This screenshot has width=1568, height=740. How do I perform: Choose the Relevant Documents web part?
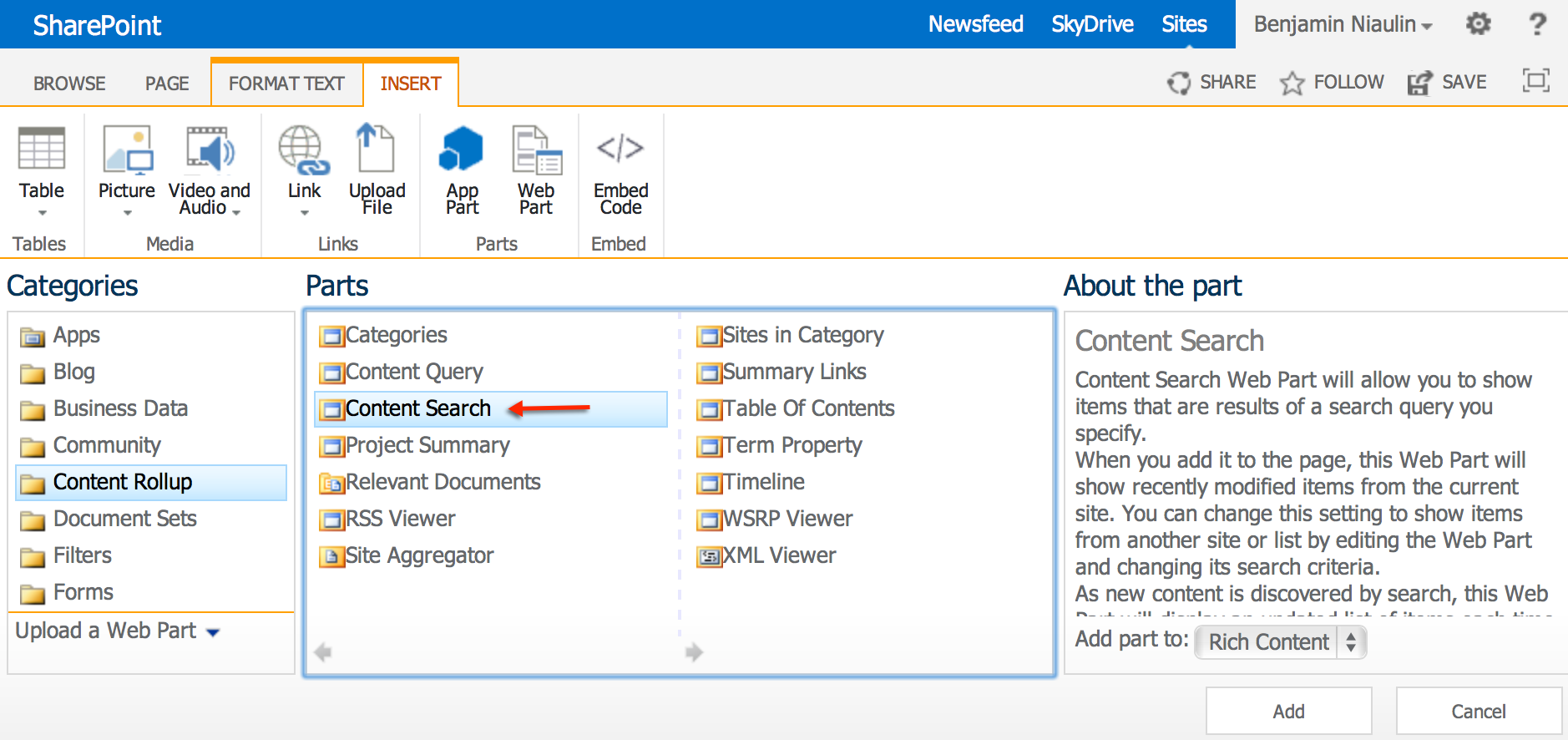coord(430,482)
